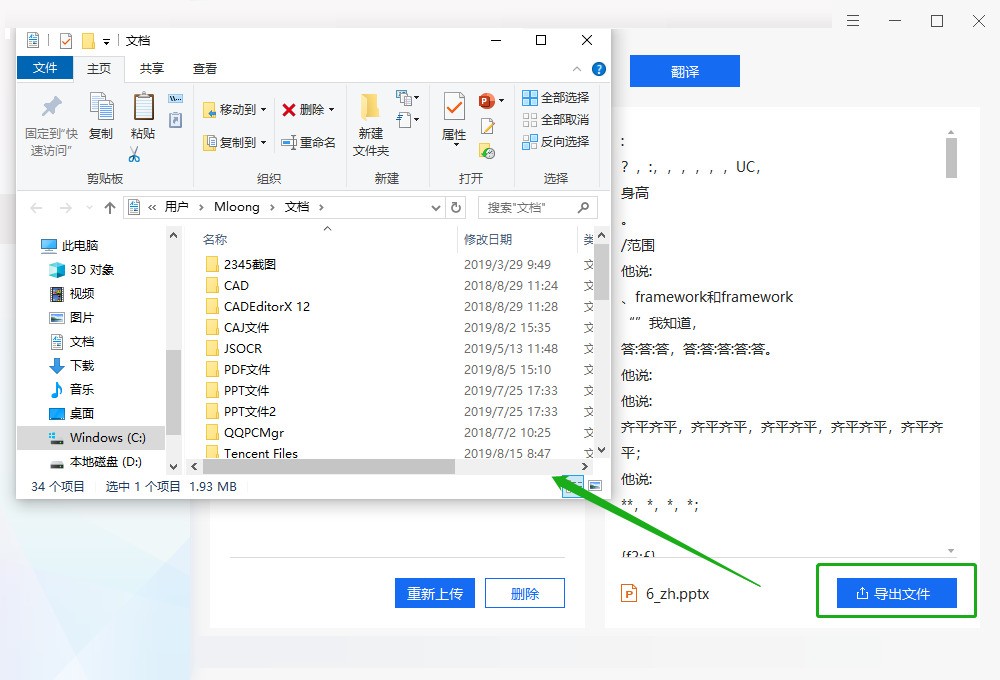This screenshot has height=680, width=1000.
Task: Click the 全部选择 (Select all) icon
Action: pos(529,97)
